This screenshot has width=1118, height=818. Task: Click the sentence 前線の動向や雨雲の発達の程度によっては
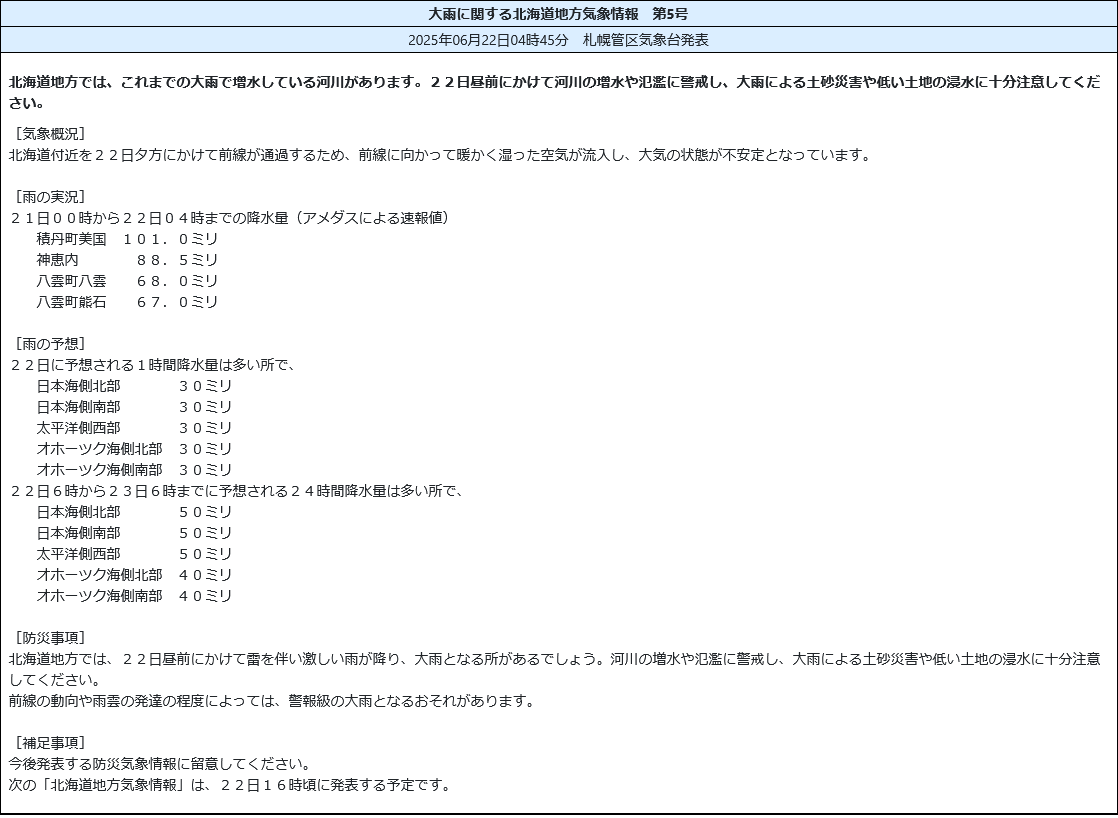point(272,701)
